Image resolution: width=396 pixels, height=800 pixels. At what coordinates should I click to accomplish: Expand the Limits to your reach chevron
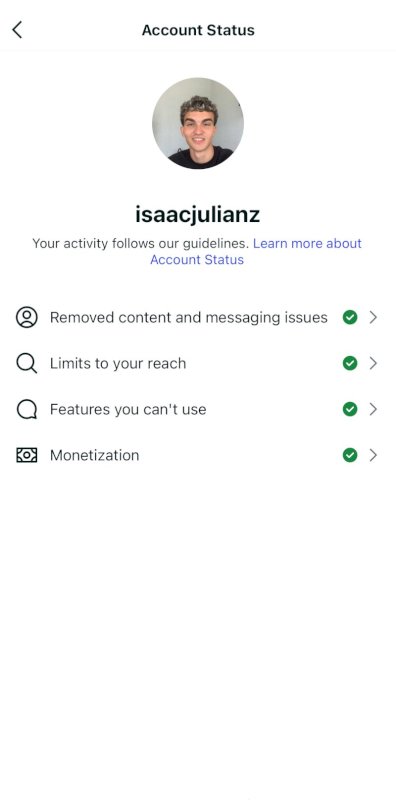tap(373, 363)
